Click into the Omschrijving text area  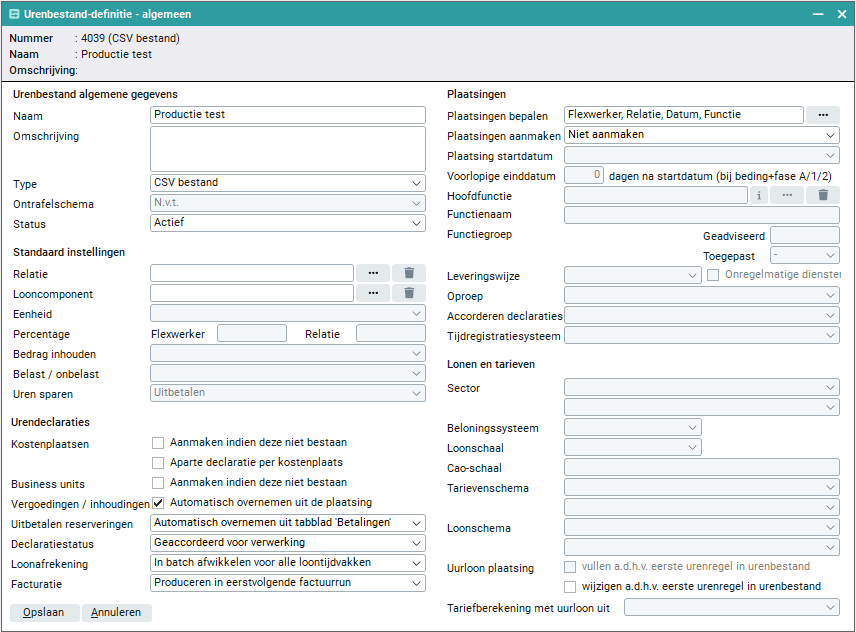pyautogui.click(x=288, y=149)
